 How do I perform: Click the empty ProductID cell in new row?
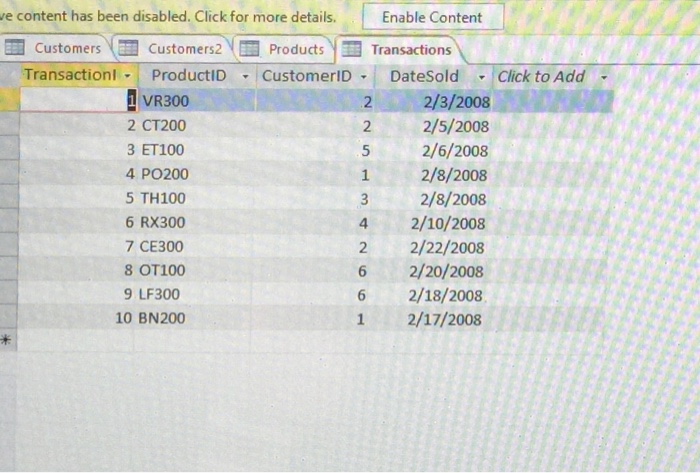coord(191,342)
